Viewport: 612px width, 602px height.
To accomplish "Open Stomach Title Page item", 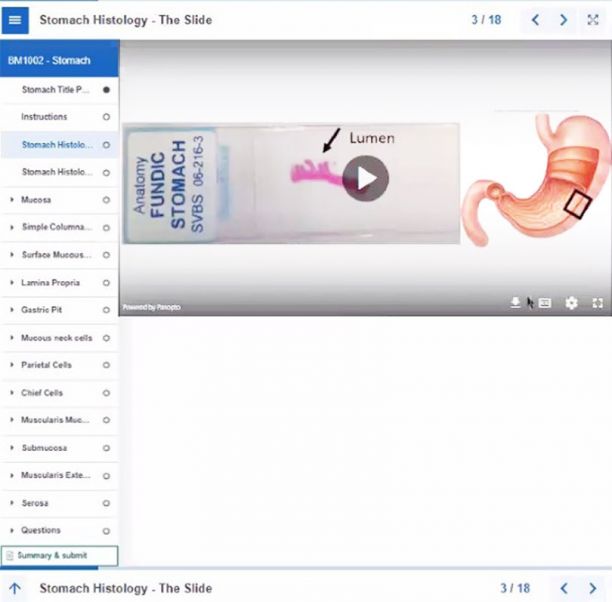I will pos(60,90).
